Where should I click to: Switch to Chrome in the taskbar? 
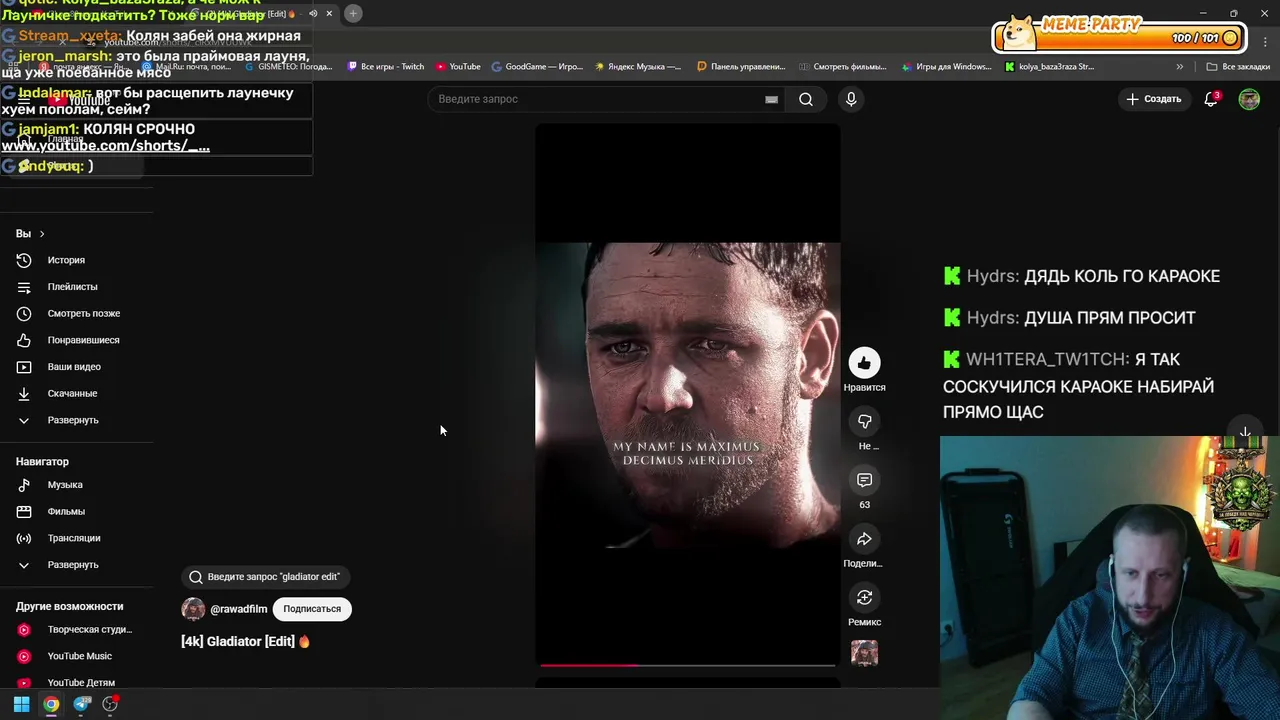coord(51,704)
